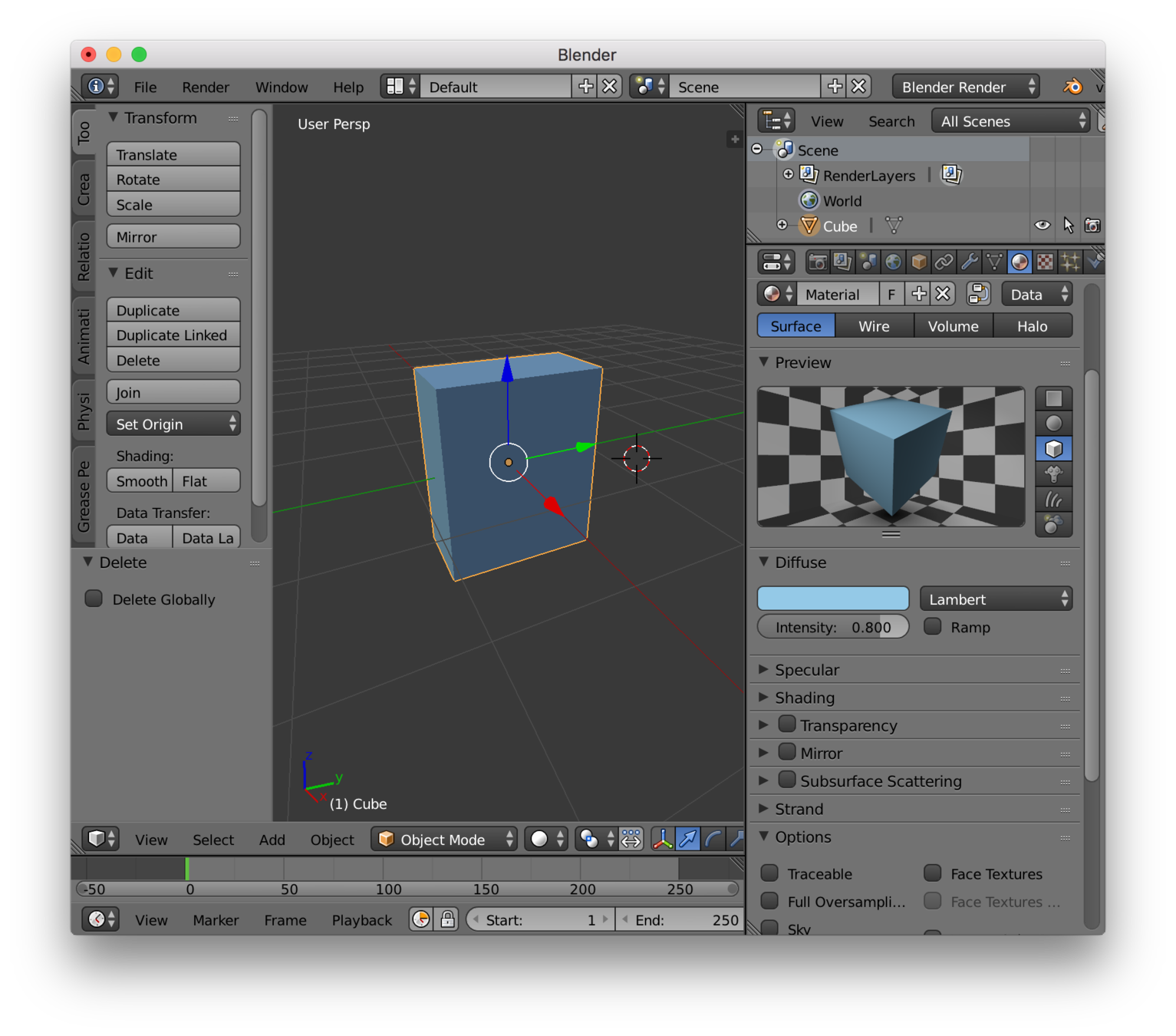
Task: Open the Texture checkerboard properties tab
Action: pos(1045,262)
